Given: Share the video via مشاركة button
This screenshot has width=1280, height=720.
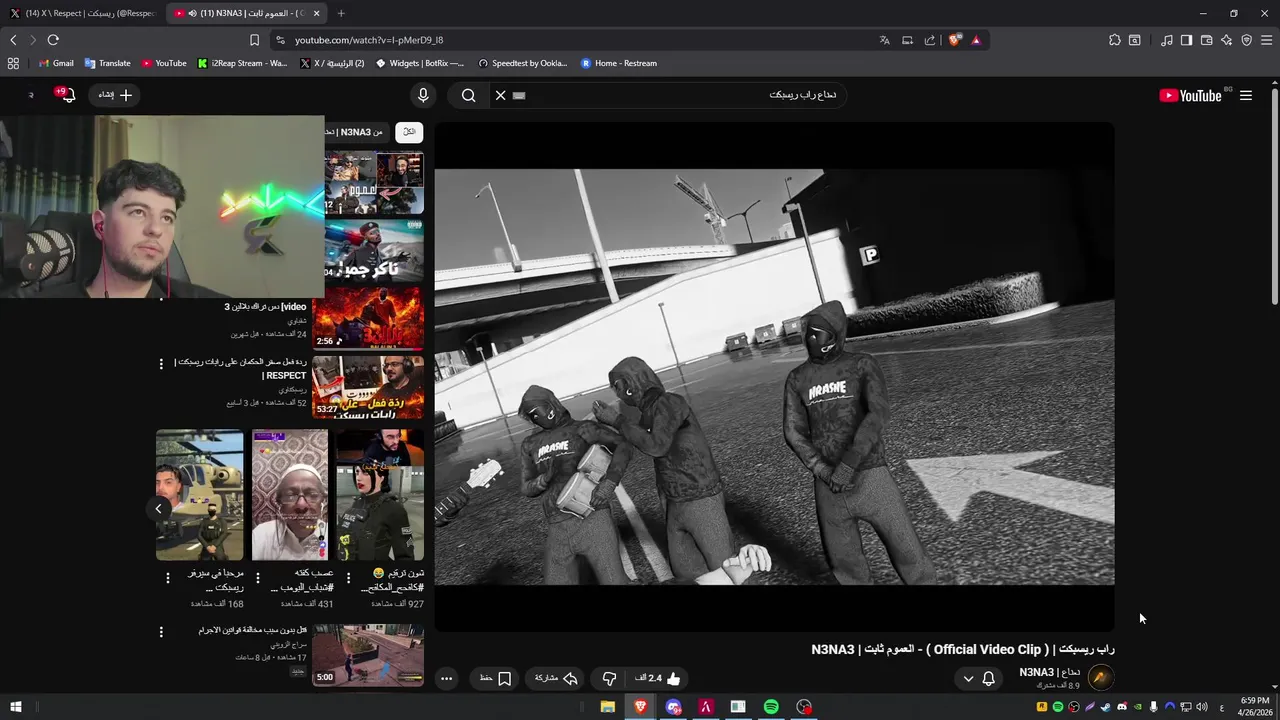Looking at the screenshot, I should pos(556,678).
